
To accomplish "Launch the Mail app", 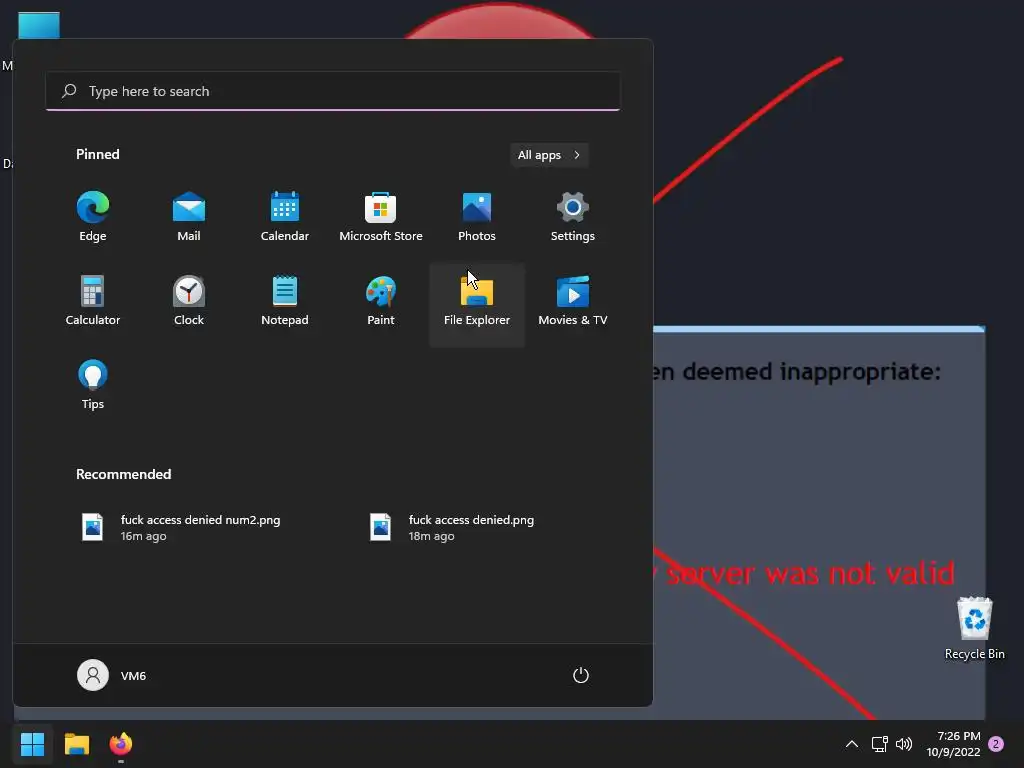I will 189,217.
